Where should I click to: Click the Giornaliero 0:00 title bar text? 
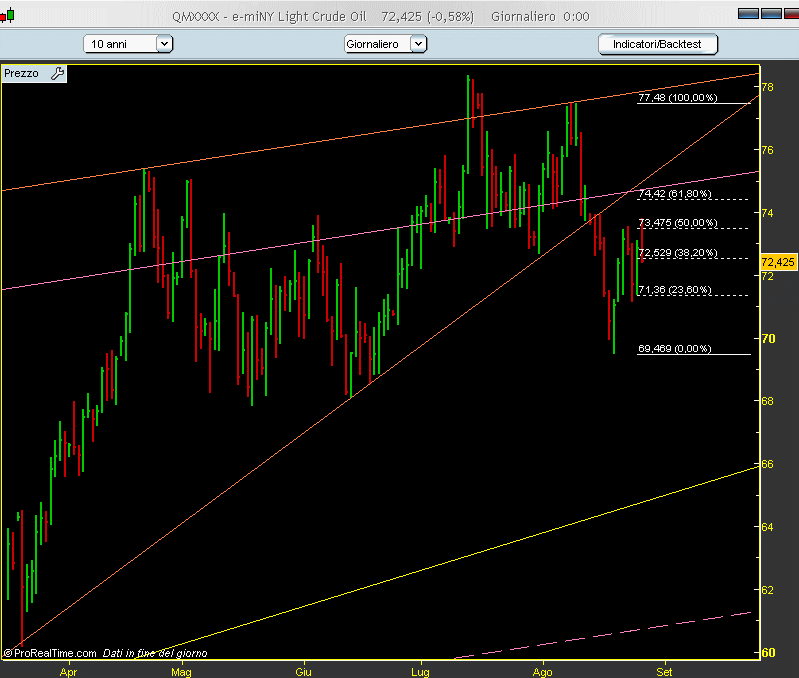pos(540,17)
